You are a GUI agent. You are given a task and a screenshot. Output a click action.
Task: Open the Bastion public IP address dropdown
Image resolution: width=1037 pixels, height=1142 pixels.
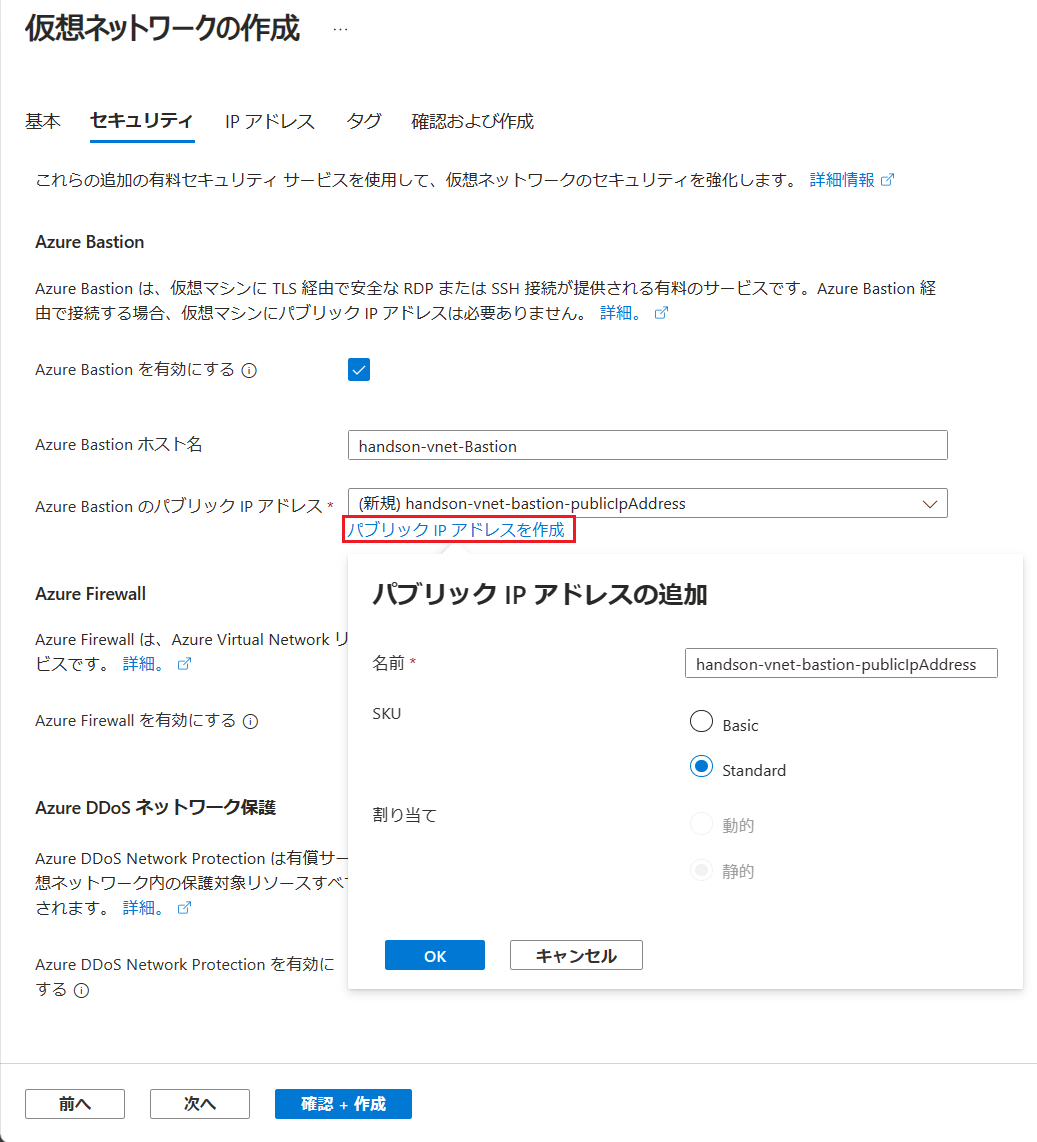[x=647, y=503]
